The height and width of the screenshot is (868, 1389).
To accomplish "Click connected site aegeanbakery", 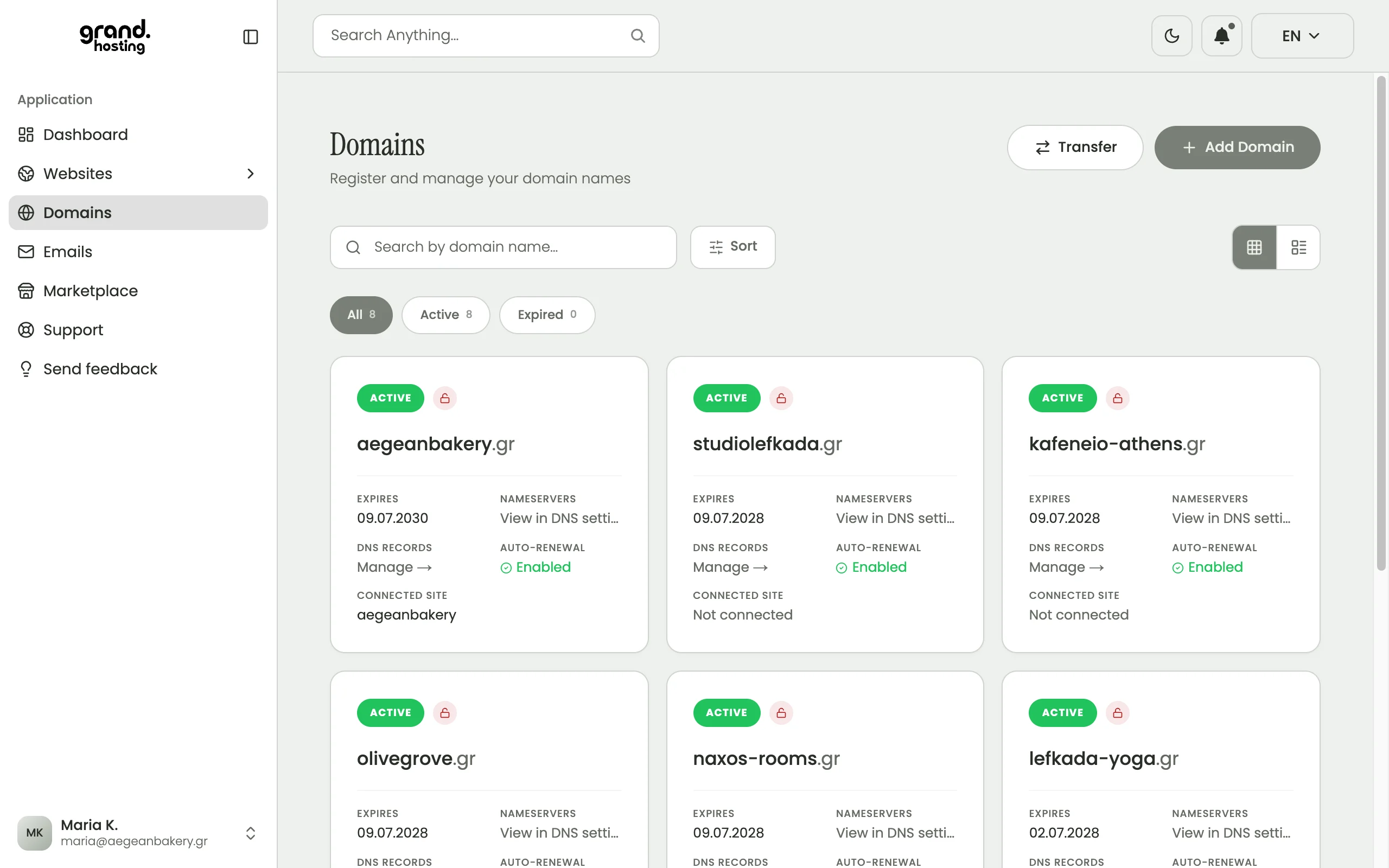I will pos(406,615).
